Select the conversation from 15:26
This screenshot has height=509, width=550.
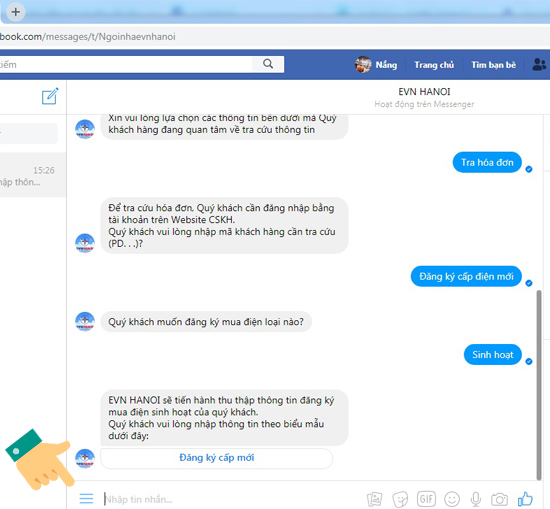pos(33,175)
